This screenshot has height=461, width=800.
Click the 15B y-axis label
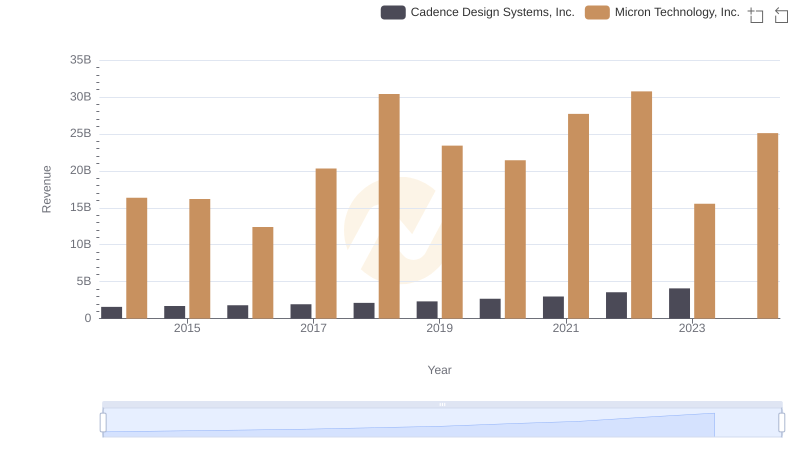tap(81, 208)
